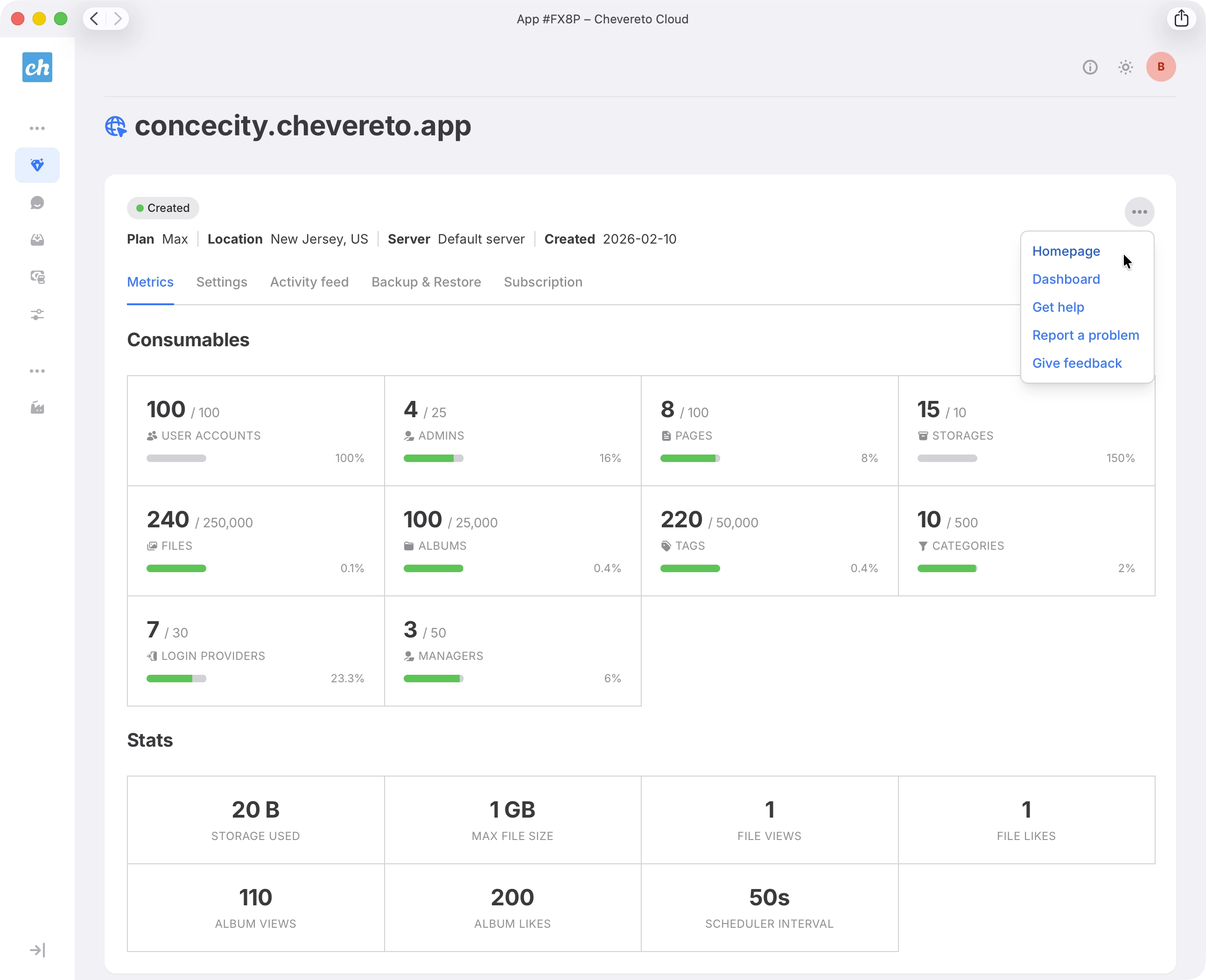Viewport: 1206px width, 980px height.
Task: Click the Admins progress bar
Action: click(x=433, y=458)
